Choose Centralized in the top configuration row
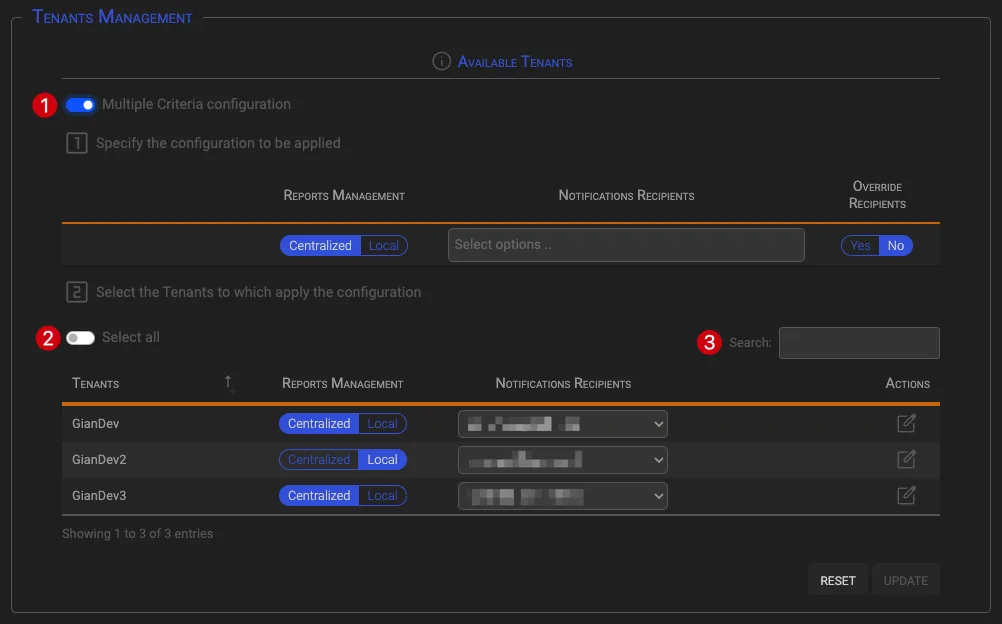This screenshot has width=1002, height=624. [x=320, y=246]
